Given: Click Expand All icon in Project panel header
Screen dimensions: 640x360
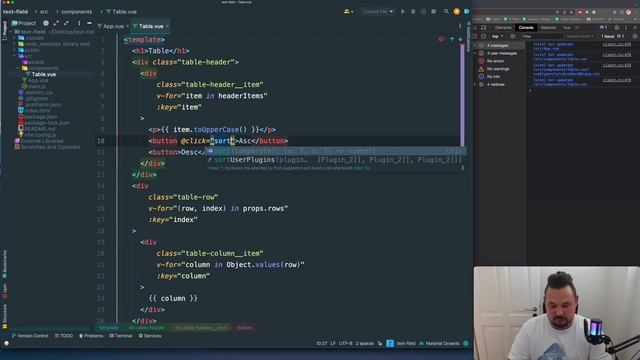Looking at the screenshot, I should (56, 23).
